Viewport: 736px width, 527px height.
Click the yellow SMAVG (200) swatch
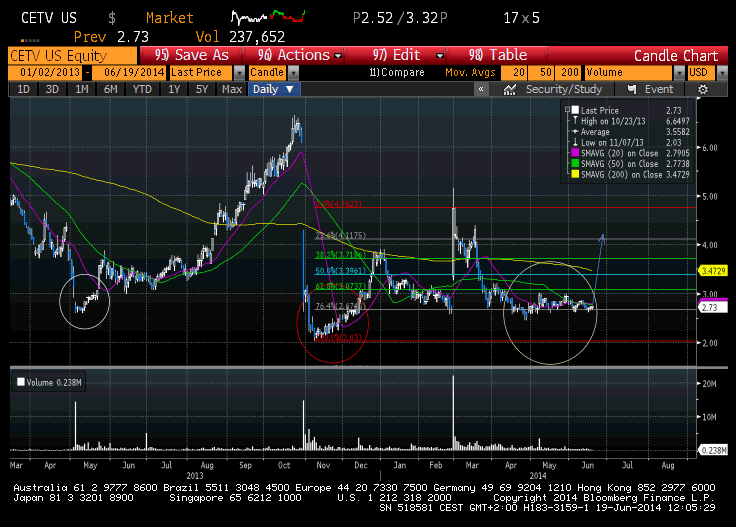(575, 174)
